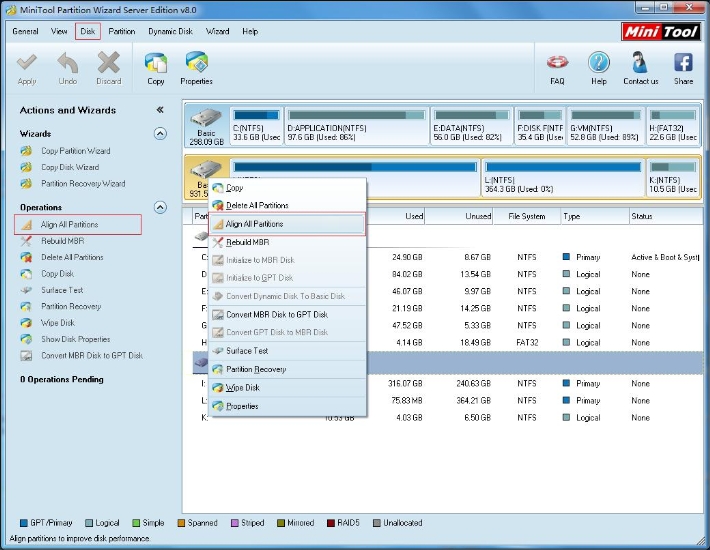Select the D:APPLICATION partition usage bar

(x=356, y=116)
